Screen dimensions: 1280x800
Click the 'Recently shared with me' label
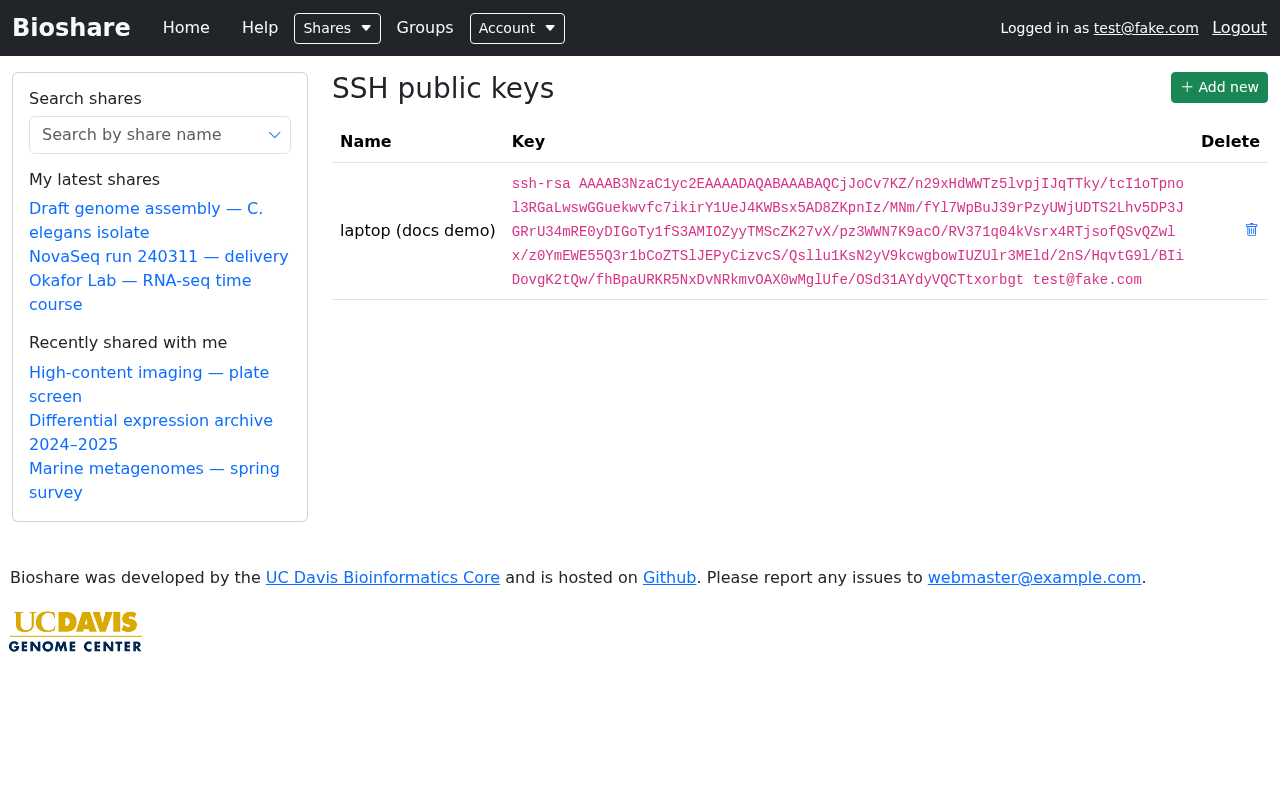[x=128, y=343]
